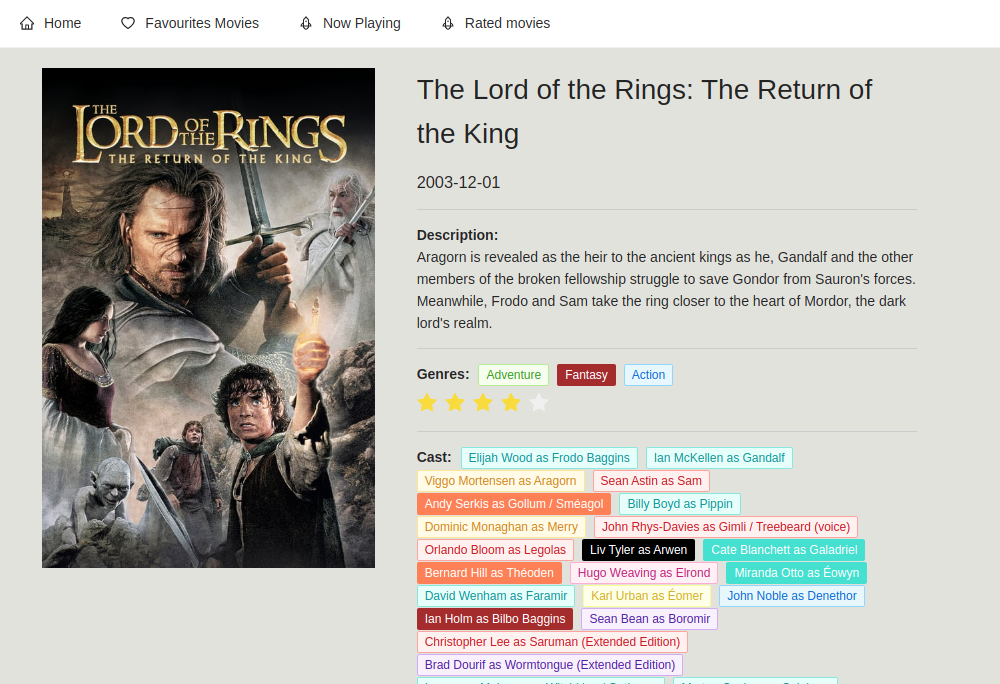Screen dimensions: 1000x684
Task: Click the rocket icon beside Rated movies
Action: click(x=448, y=24)
